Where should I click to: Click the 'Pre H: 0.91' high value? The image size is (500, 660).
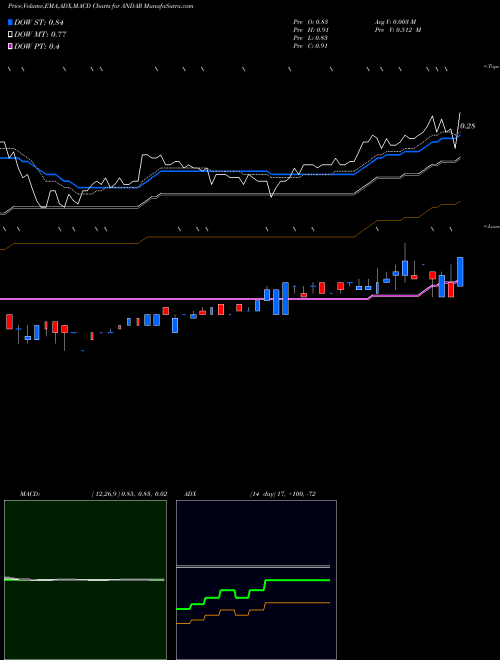311,30
